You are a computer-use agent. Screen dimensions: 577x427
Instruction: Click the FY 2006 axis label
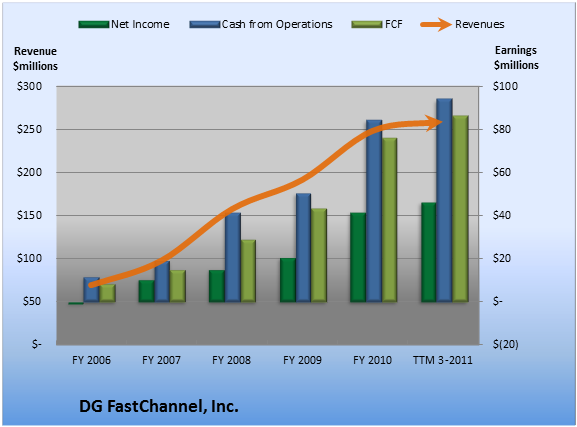click(91, 360)
